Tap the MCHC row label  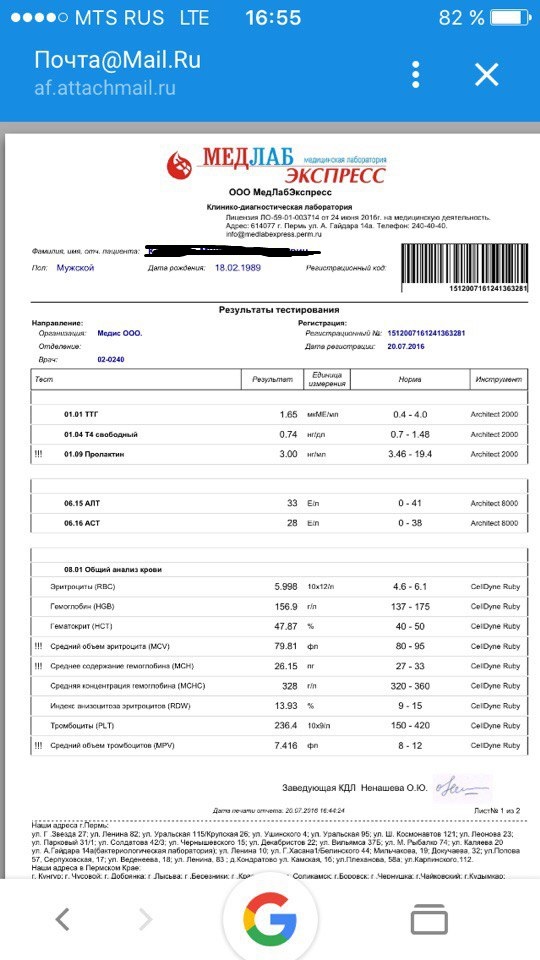(x=128, y=686)
